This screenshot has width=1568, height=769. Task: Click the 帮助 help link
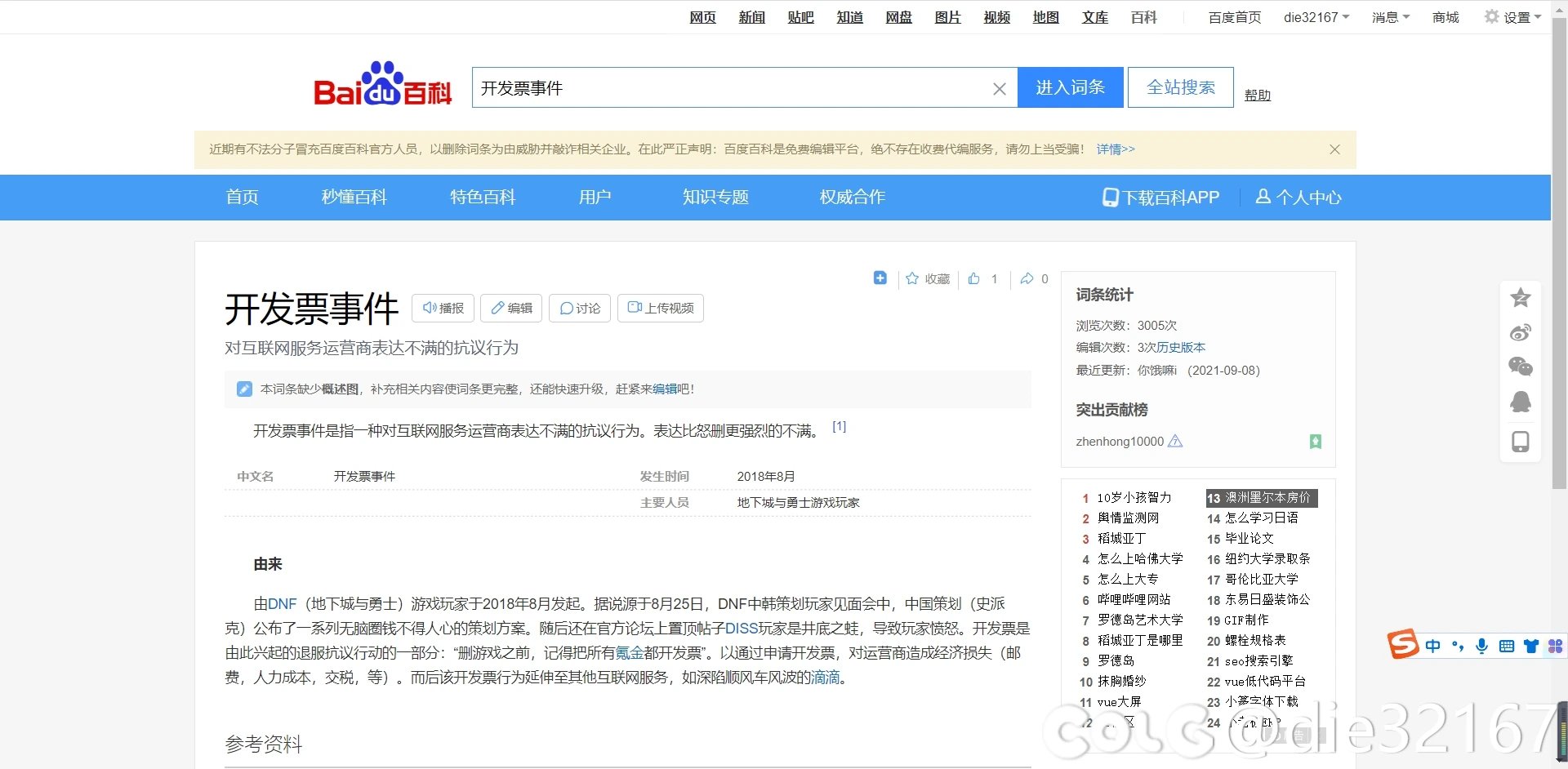pos(1258,95)
